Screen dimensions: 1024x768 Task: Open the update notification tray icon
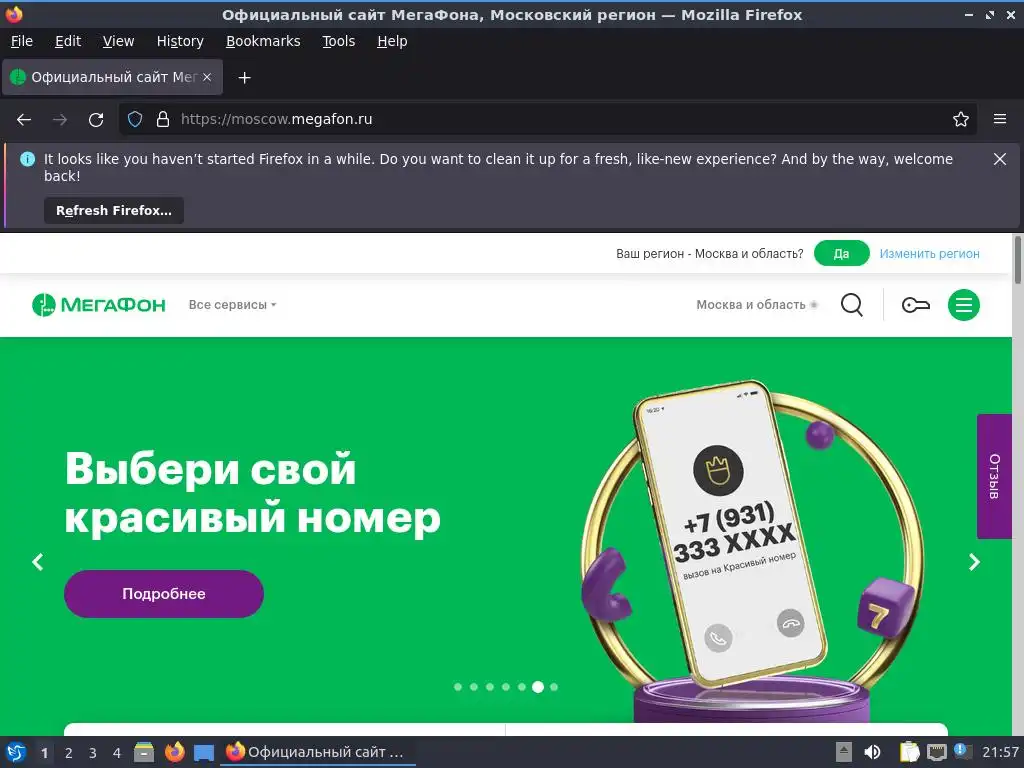coord(963,751)
